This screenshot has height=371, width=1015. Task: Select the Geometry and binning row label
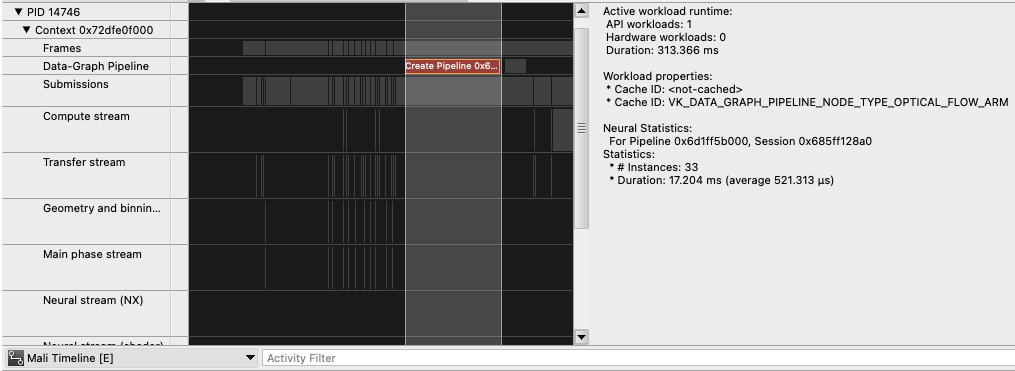[102, 208]
